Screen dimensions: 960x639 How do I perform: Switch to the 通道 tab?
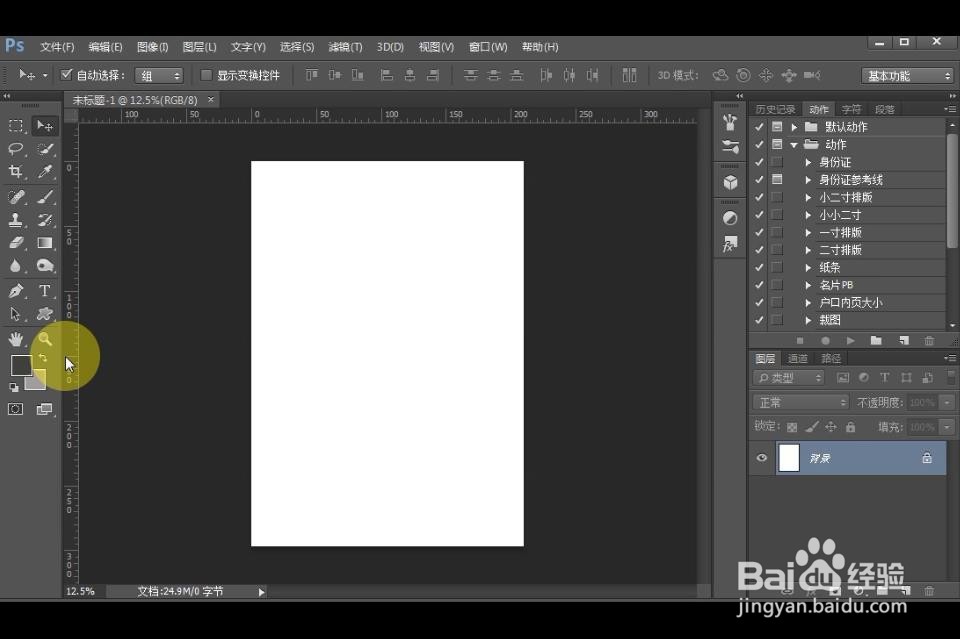[797, 359]
